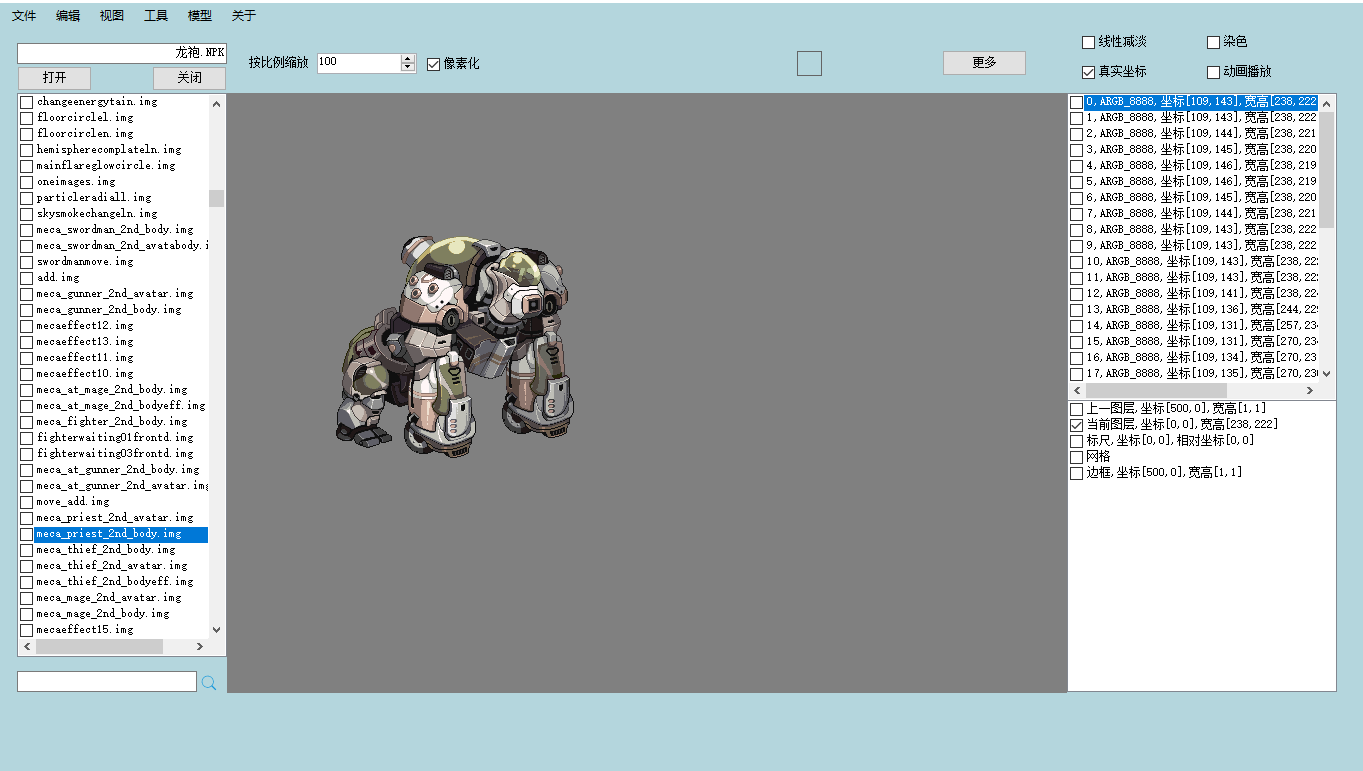Screen dimensions: 1363x771
Task: Enable 动画播放 animation playback
Action: pos(1213,72)
